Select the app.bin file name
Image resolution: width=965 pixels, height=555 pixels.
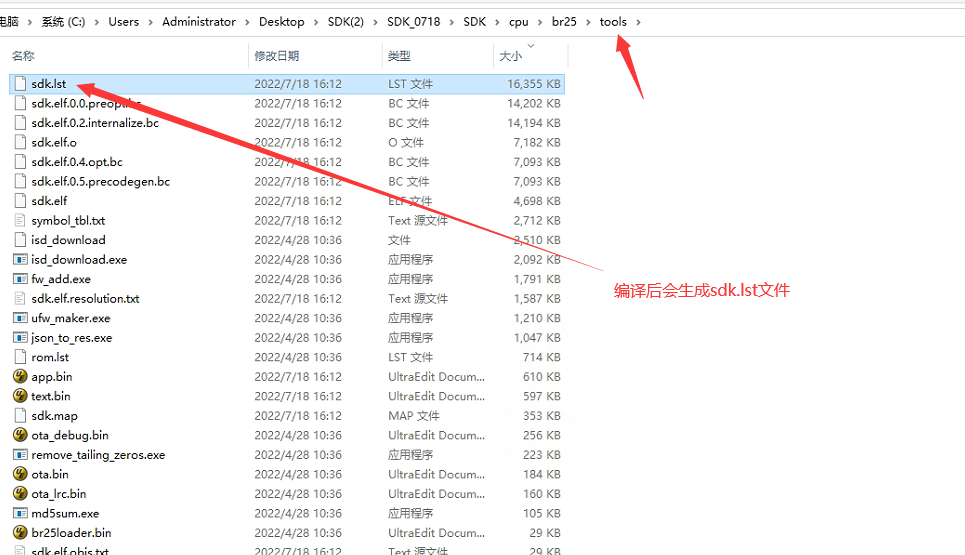(52, 377)
